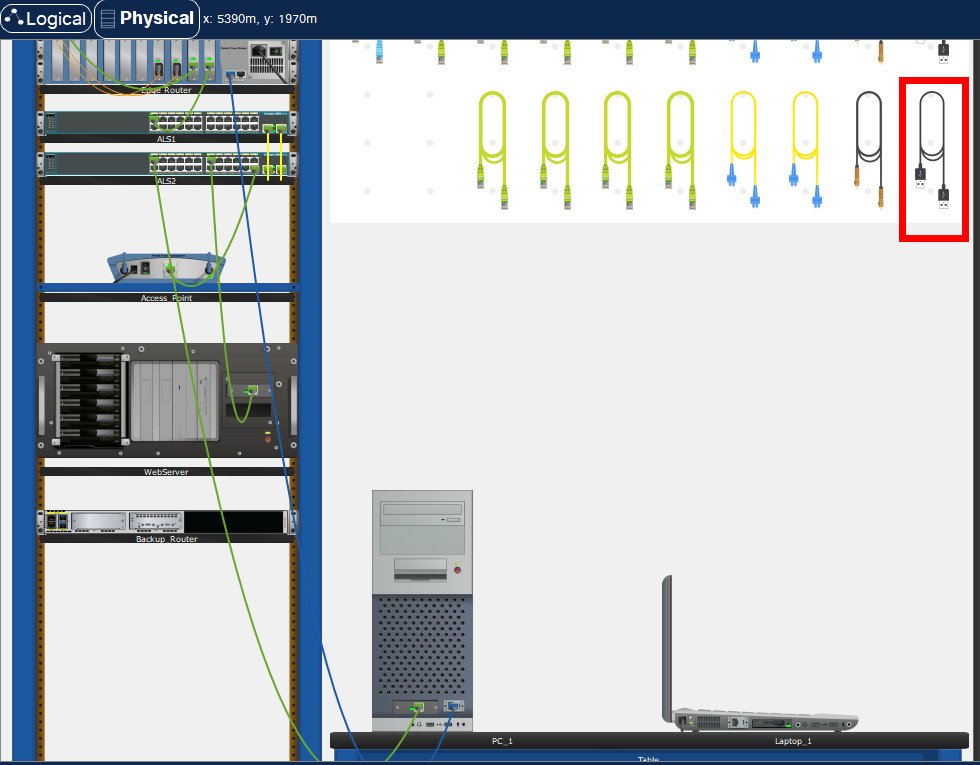Select the ALS2 switch label
The height and width of the screenshot is (765, 980).
click(166, 181)
